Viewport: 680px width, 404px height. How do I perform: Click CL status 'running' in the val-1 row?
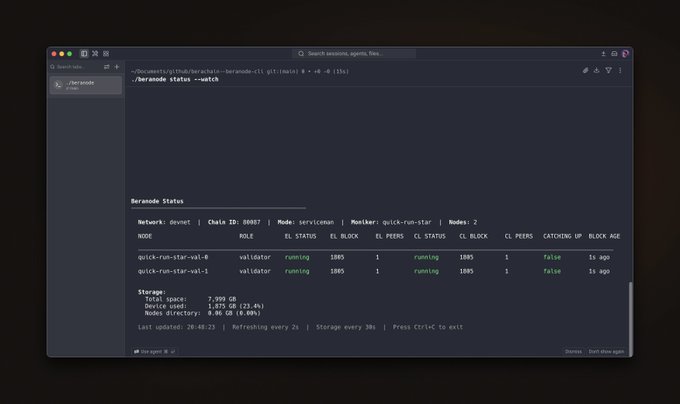pos(426,271)
